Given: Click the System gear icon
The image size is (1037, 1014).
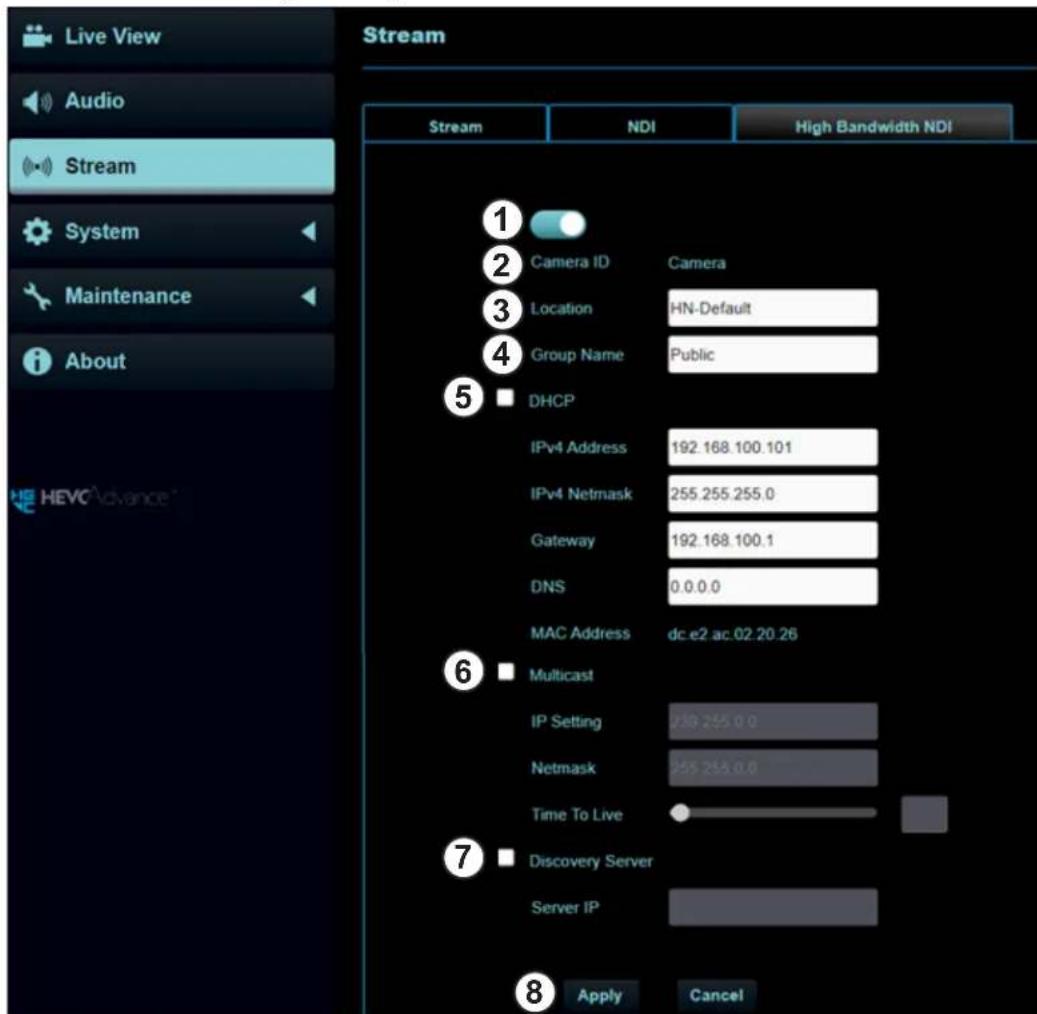Looking at the screenshot, I should coord(37,232).
